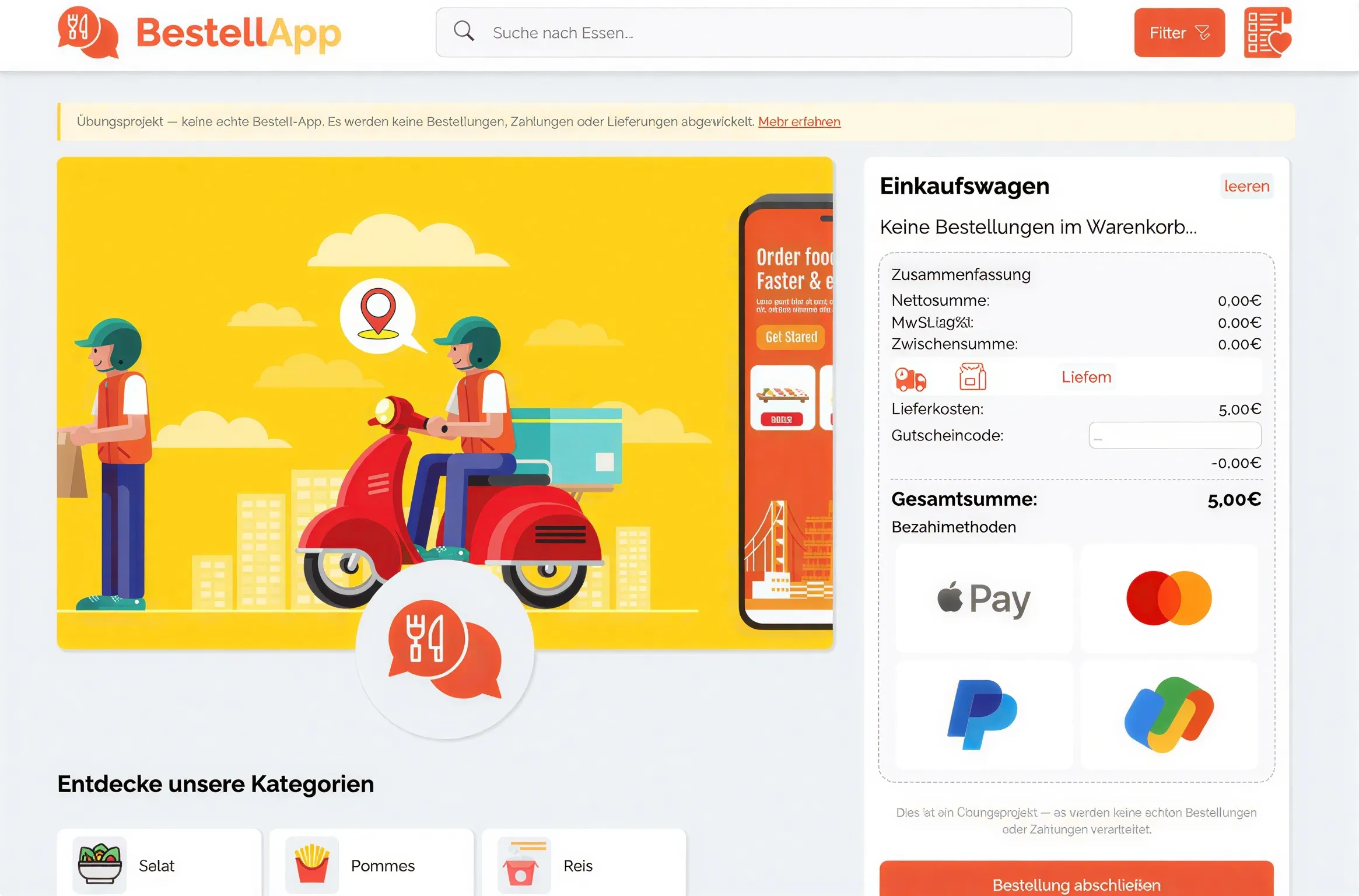The image size is (1359, 896).
Task: Click the search magnifier icon
Action: [x=464, y=31]
